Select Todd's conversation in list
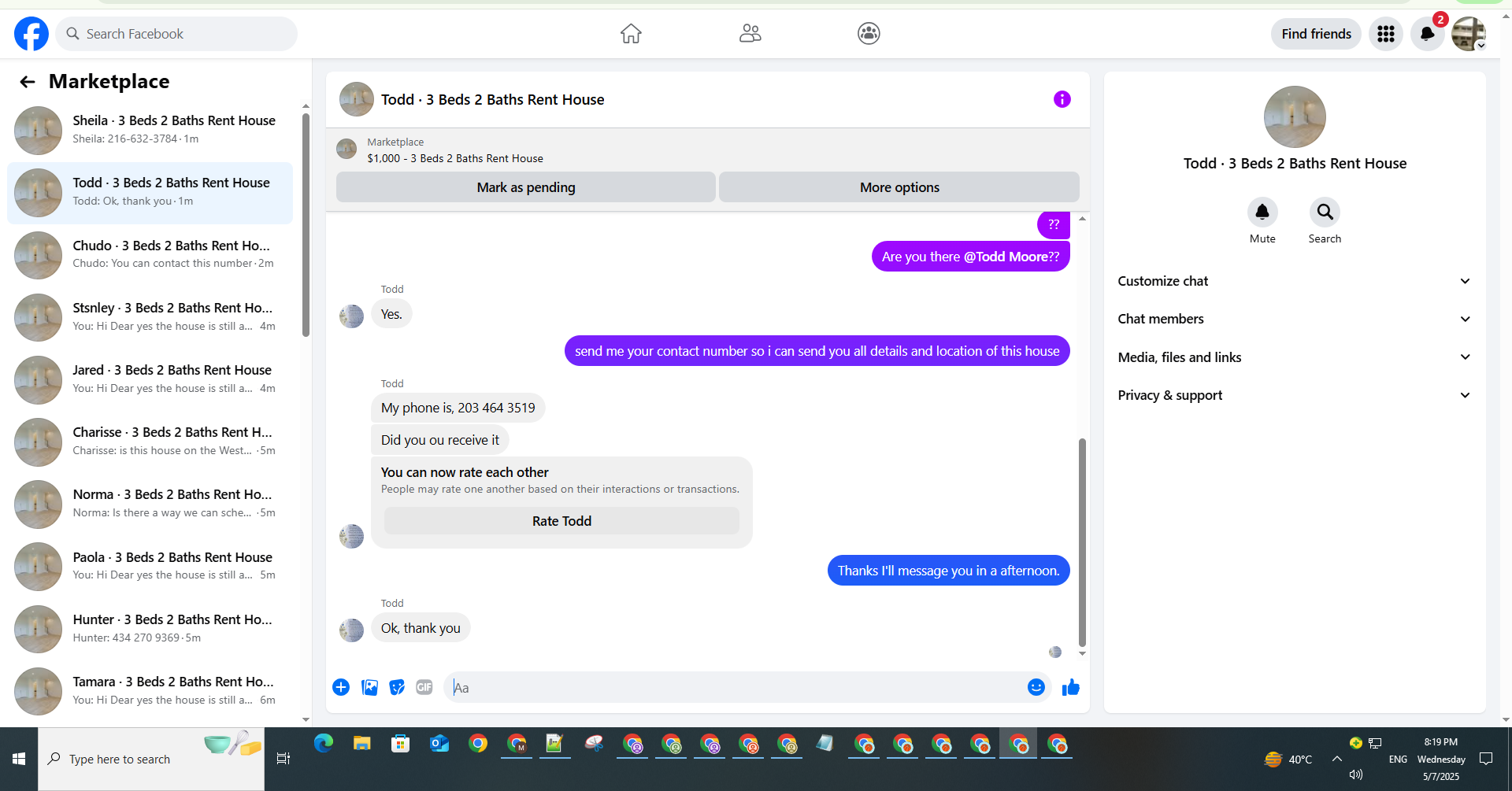The image size is (1512, 791). coord(150,193)
